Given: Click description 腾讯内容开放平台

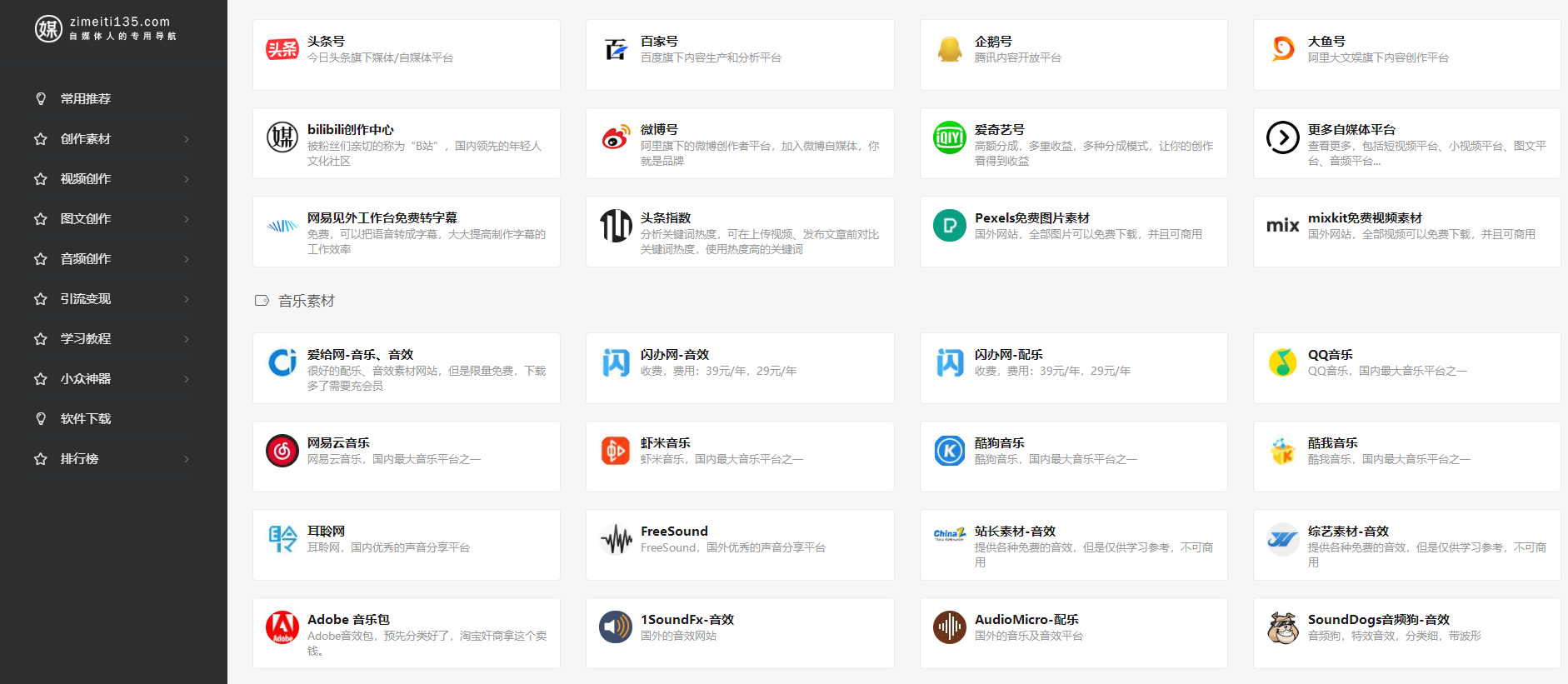Looking at the screenshot, I should point(1018,57).
